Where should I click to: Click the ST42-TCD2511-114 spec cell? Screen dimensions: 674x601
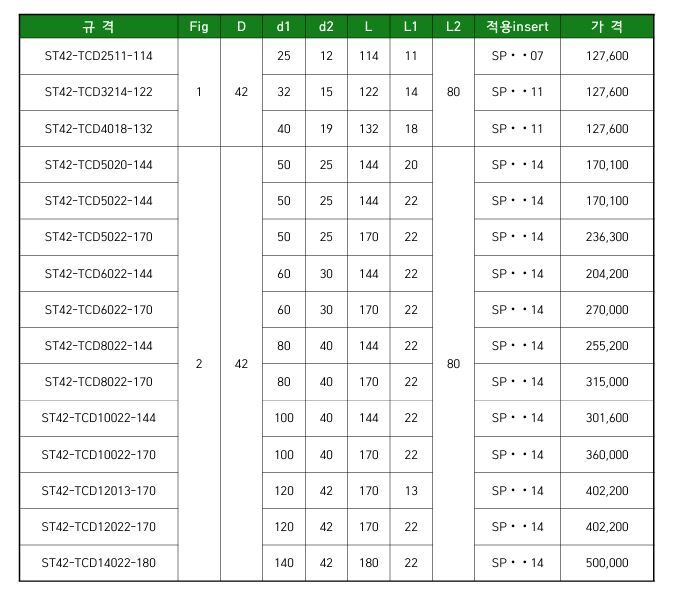98,56
